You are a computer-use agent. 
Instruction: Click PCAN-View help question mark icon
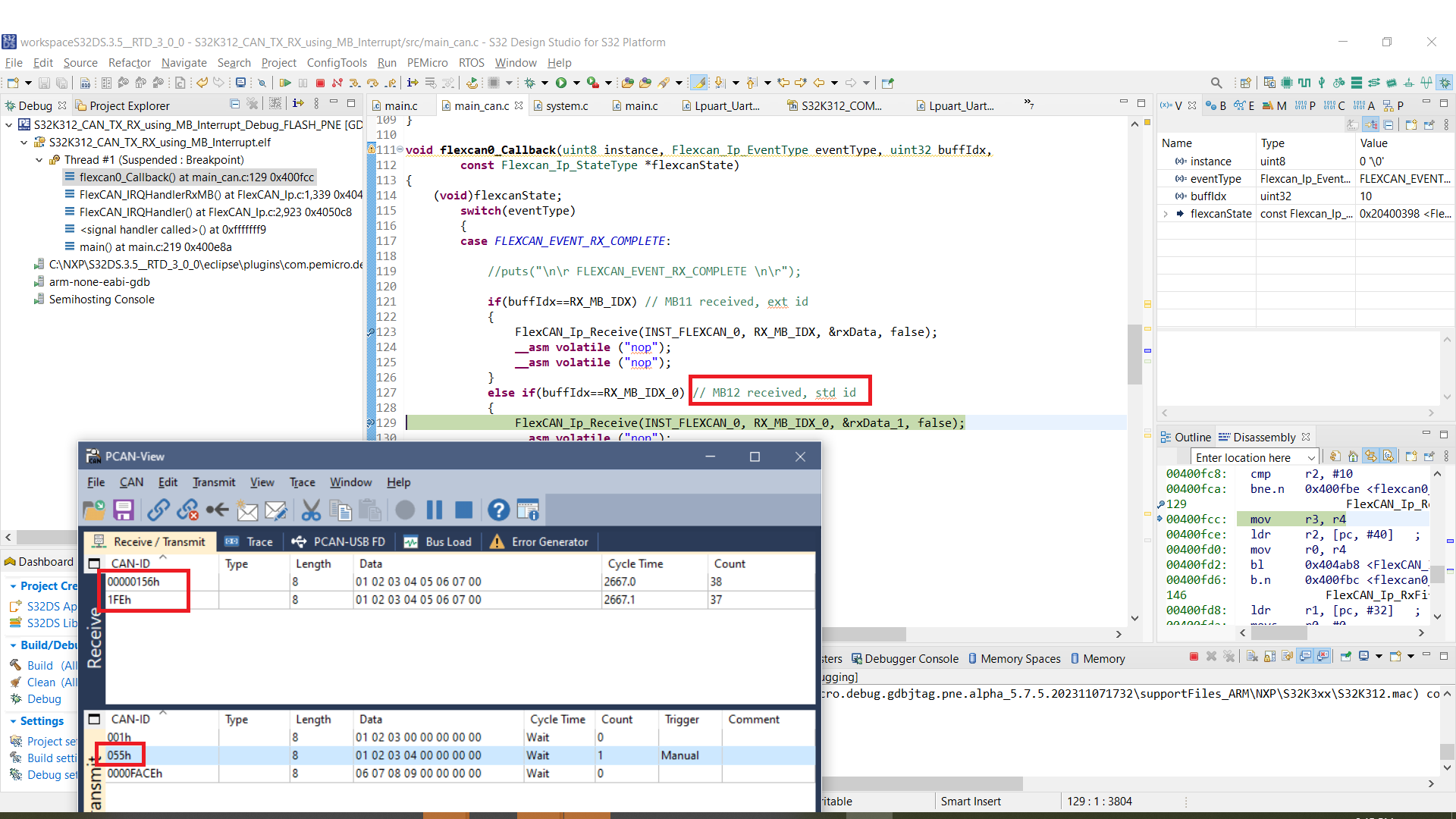point(498,510)
